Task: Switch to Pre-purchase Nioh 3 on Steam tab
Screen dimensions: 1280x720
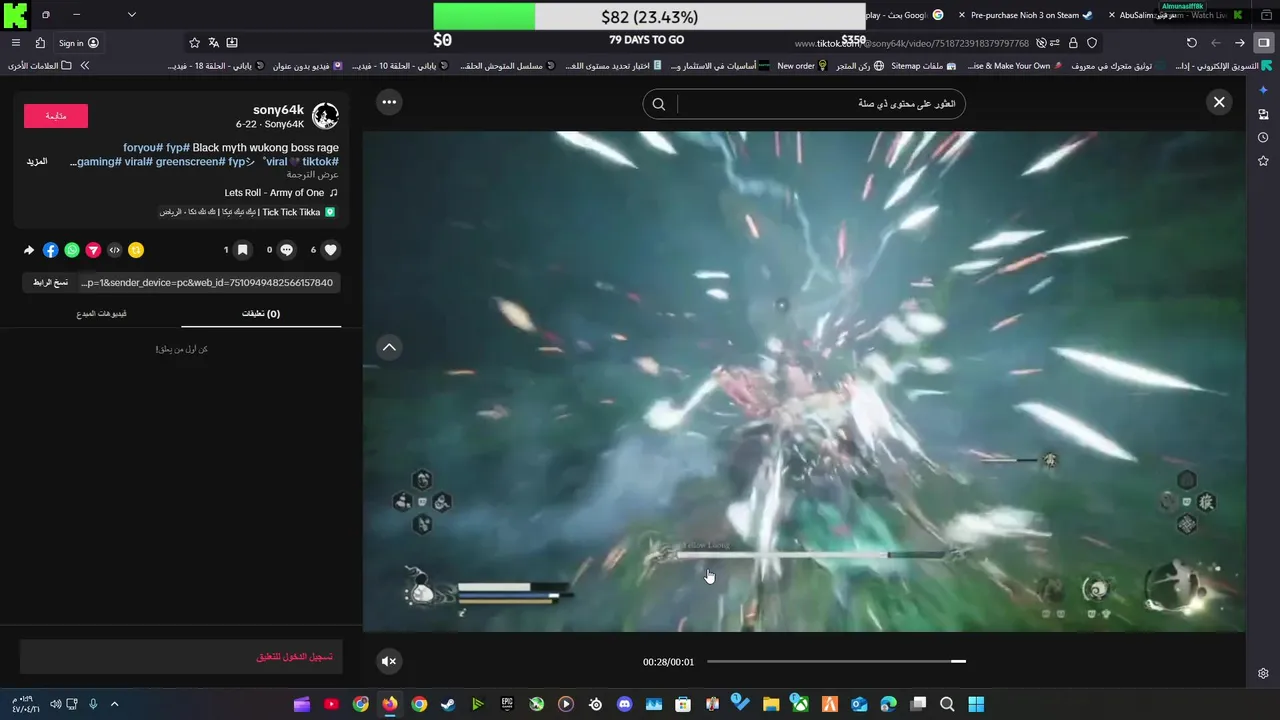Action: [1031, 15]
